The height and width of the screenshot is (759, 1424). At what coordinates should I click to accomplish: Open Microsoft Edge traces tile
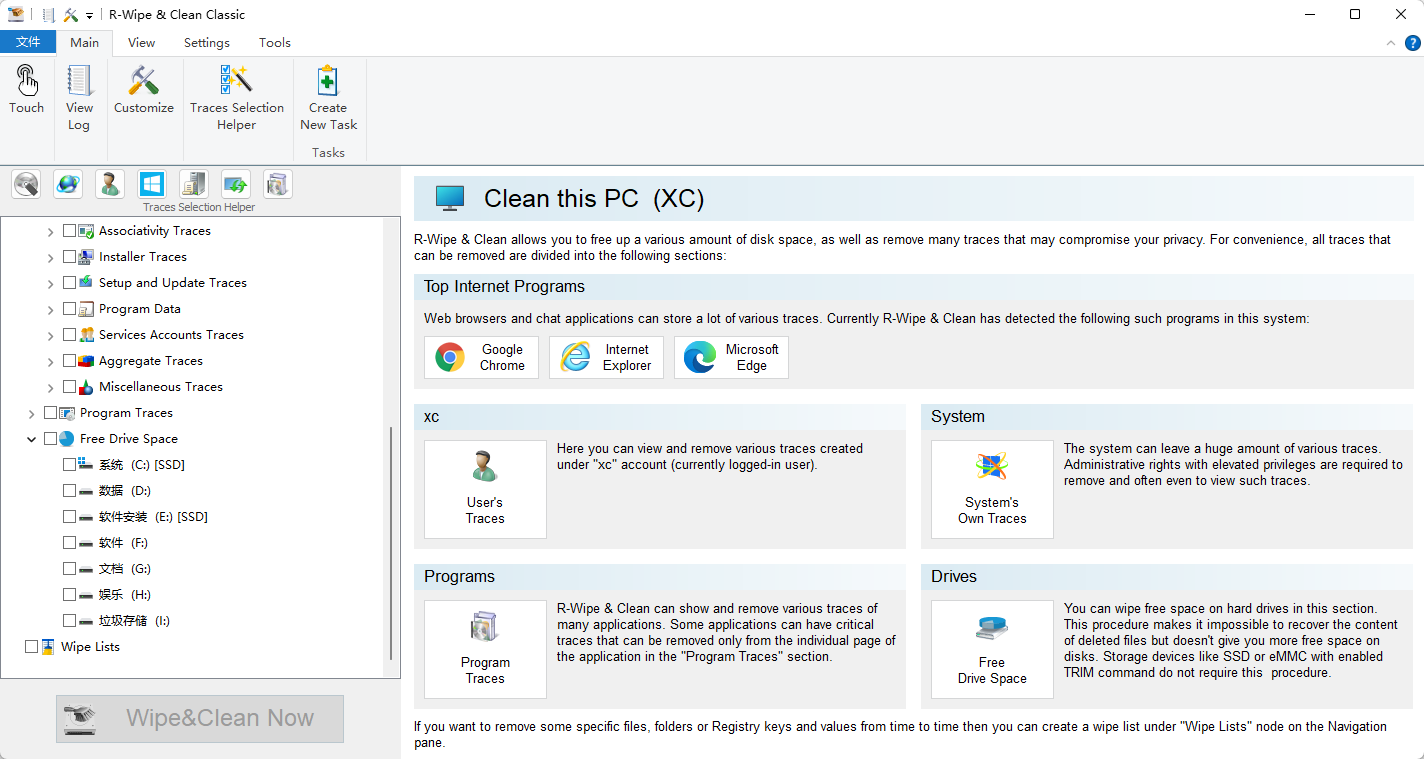click(x=731, y=357)
